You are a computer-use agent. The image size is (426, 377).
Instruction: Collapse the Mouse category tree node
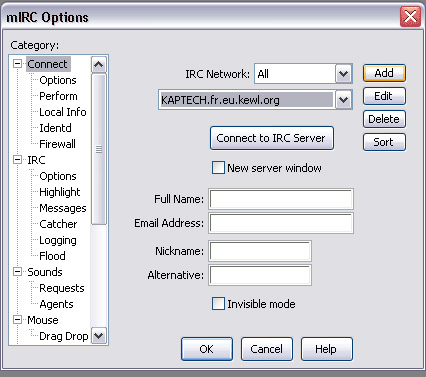[x=17, y=320]
